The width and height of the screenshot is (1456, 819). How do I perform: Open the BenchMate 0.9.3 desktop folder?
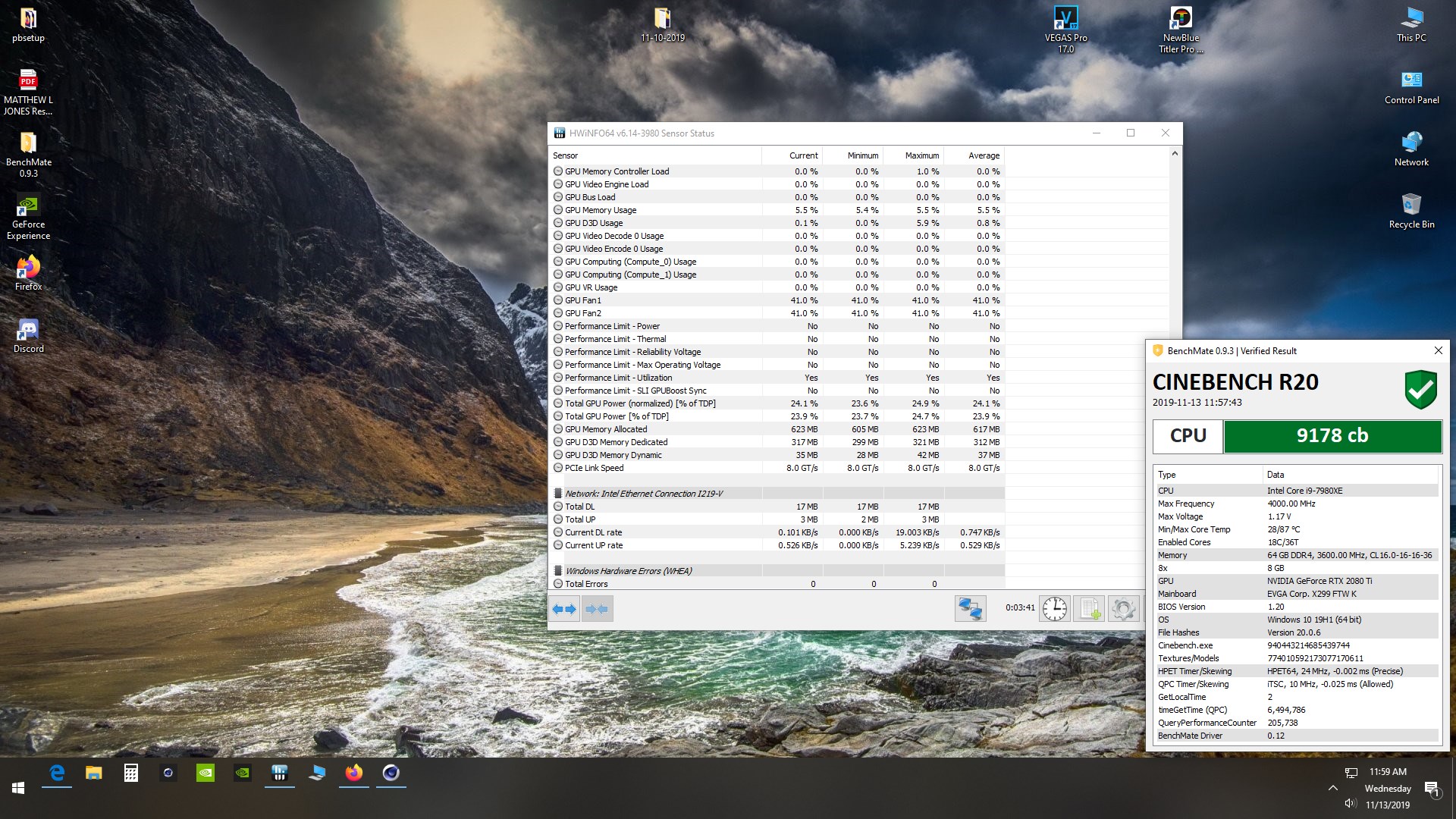pos(28,155)
